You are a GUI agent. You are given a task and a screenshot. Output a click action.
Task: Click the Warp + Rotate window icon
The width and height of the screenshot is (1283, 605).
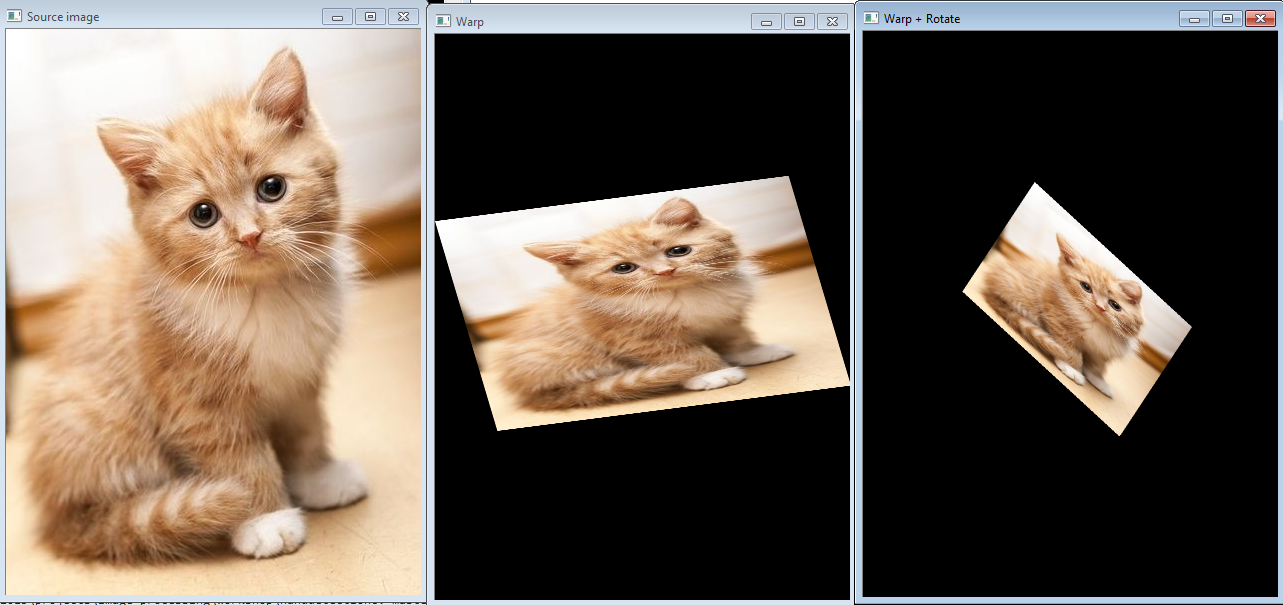click(x=872, y=18)
